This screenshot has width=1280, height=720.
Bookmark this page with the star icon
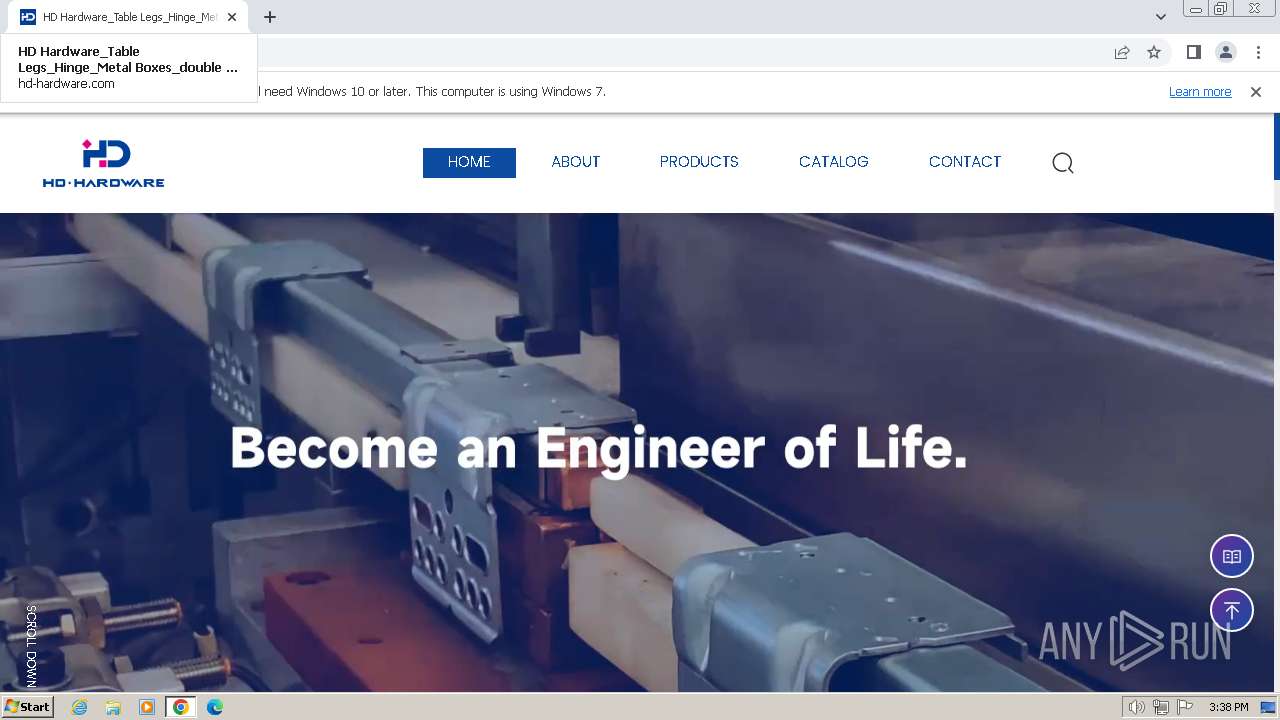(1154, 52)
